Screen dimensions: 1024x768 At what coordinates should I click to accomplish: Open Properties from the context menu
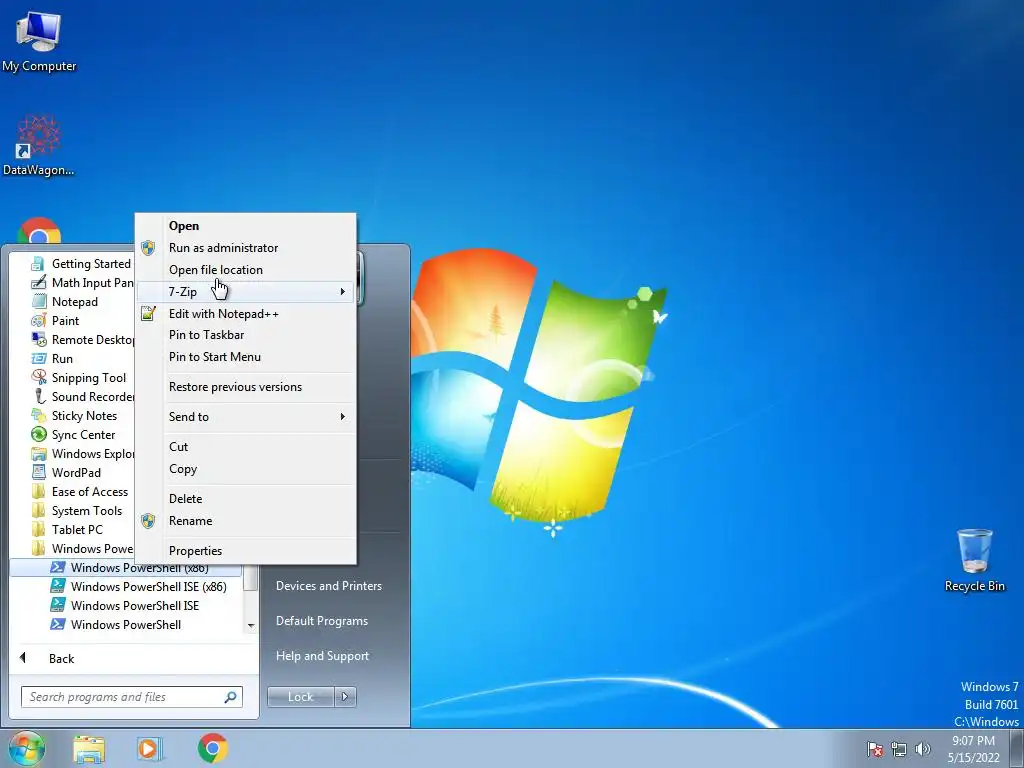tap(246, 551)
